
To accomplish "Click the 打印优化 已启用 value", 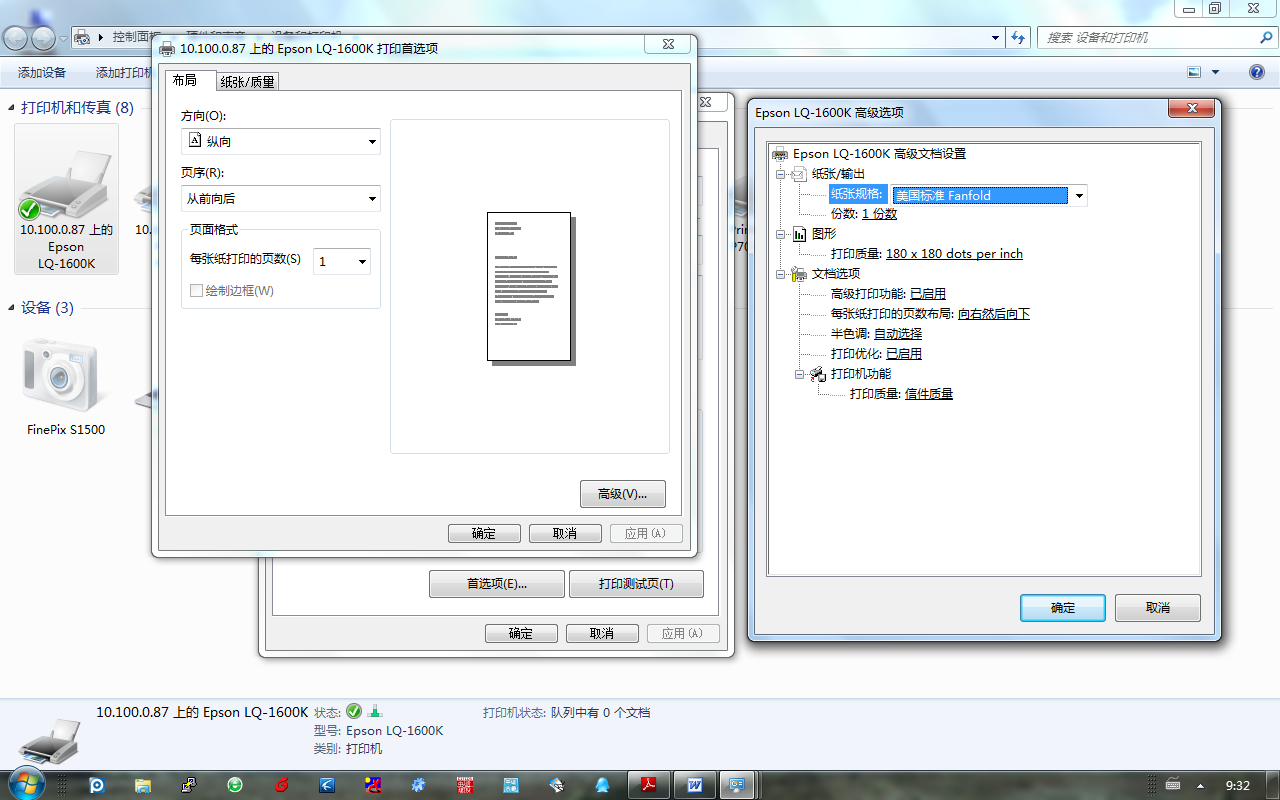I will coord(904,354).
